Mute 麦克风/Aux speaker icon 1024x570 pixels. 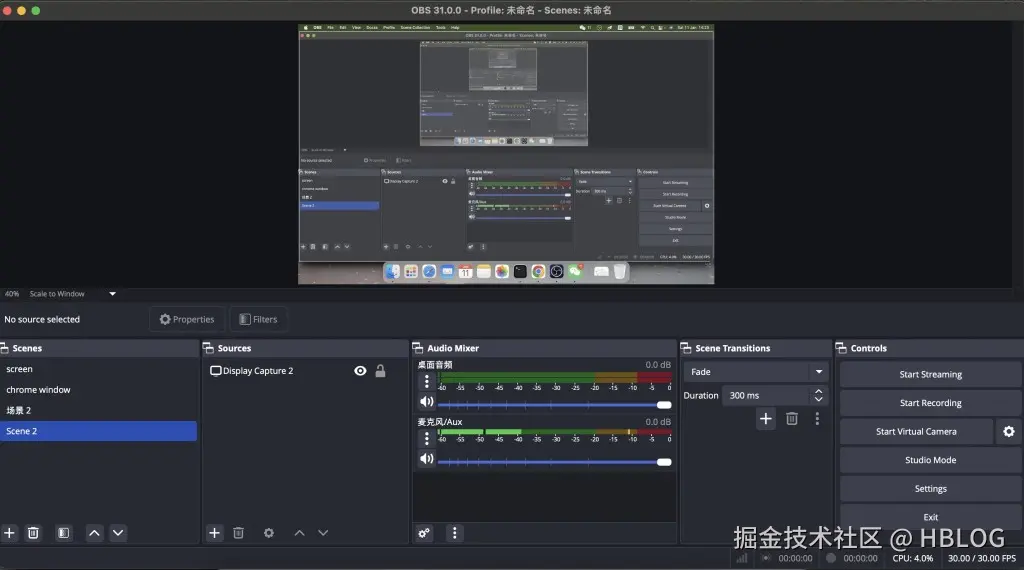(426, 458)
